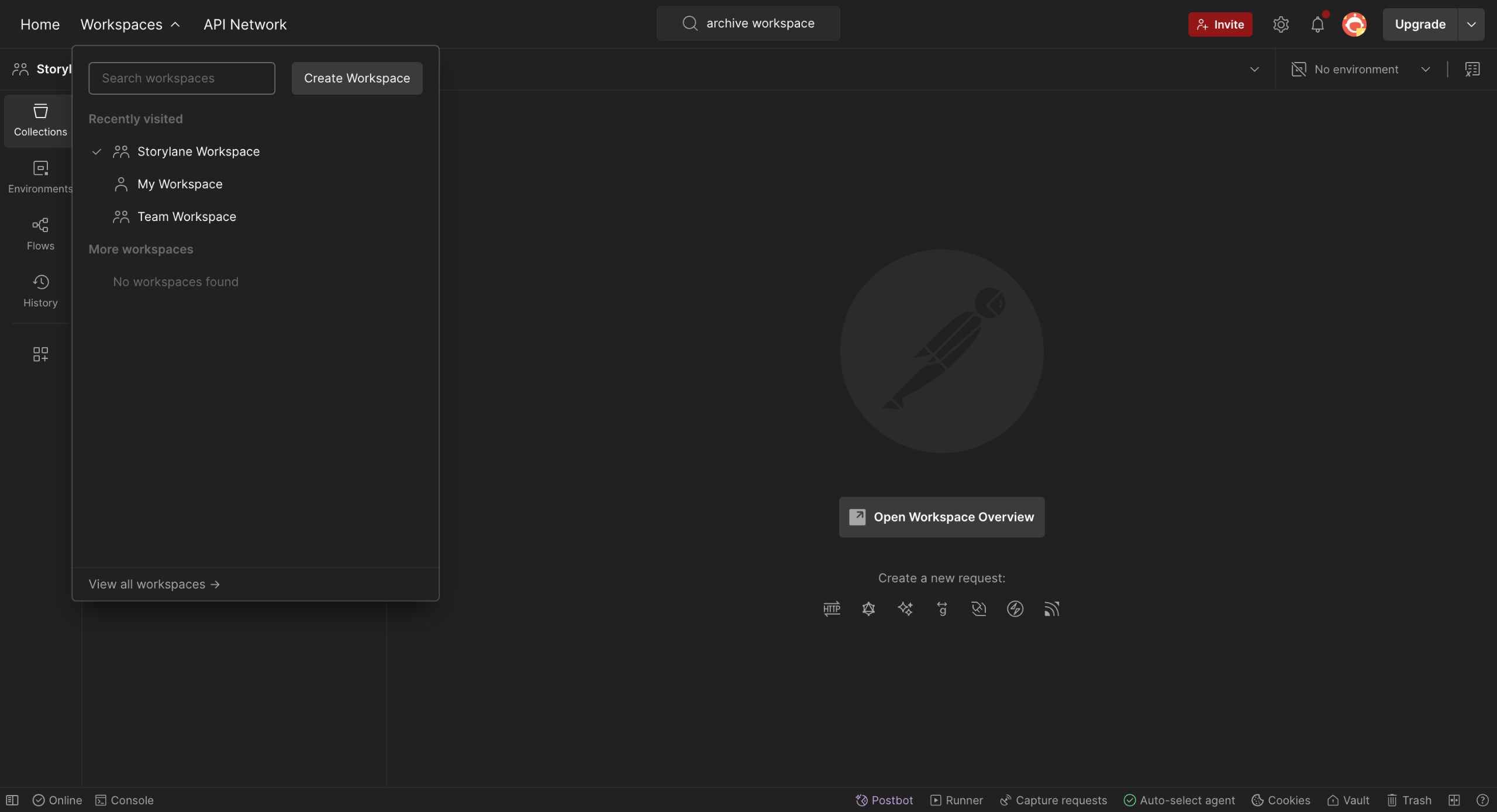Open the History sidebar panel
The width and height of the screenshot is (1497, 812).
(40, 291)
